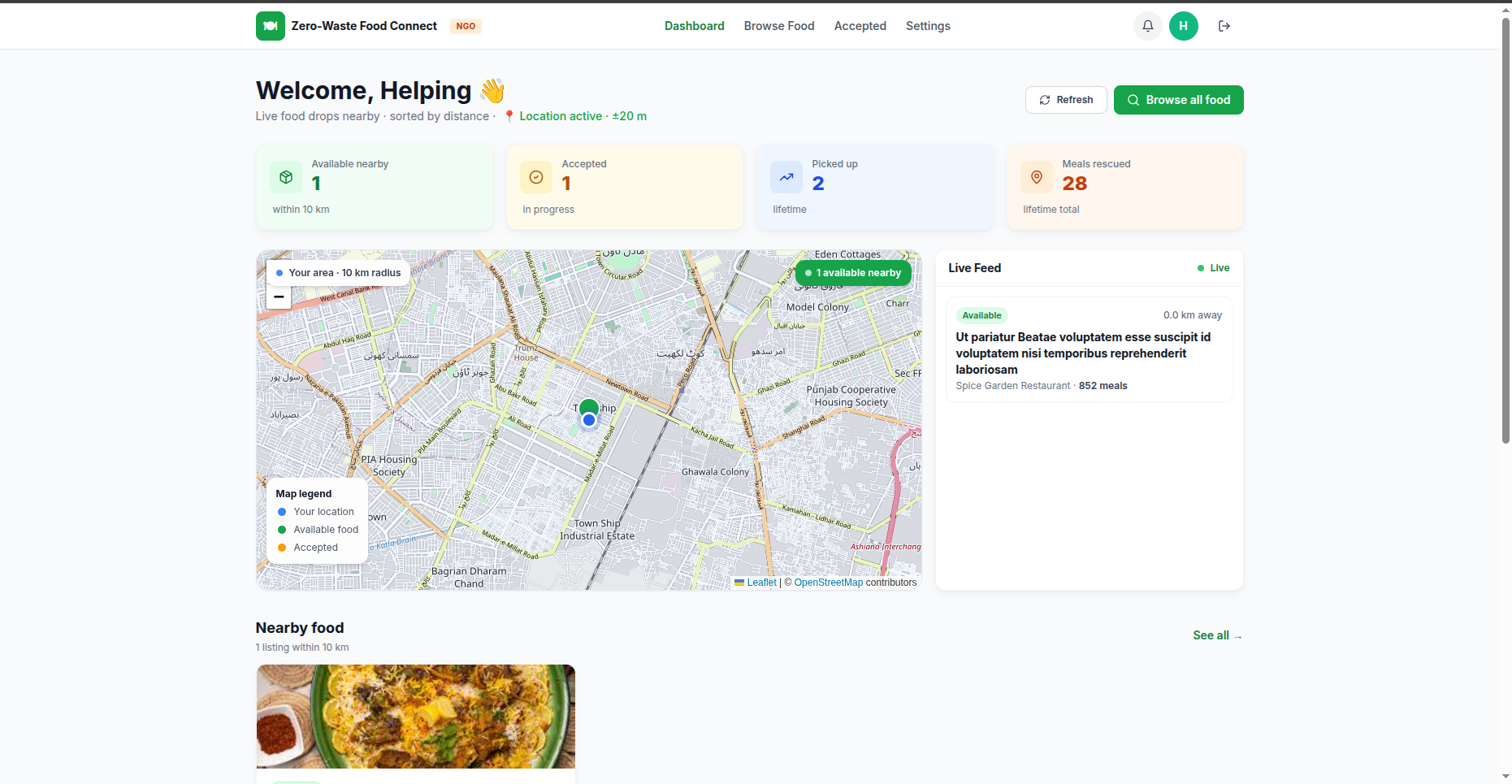Image resolution: width=1512 pixels, height=784 pixels.
Task: Click the within 10 km caption
Action: point(301,210)
